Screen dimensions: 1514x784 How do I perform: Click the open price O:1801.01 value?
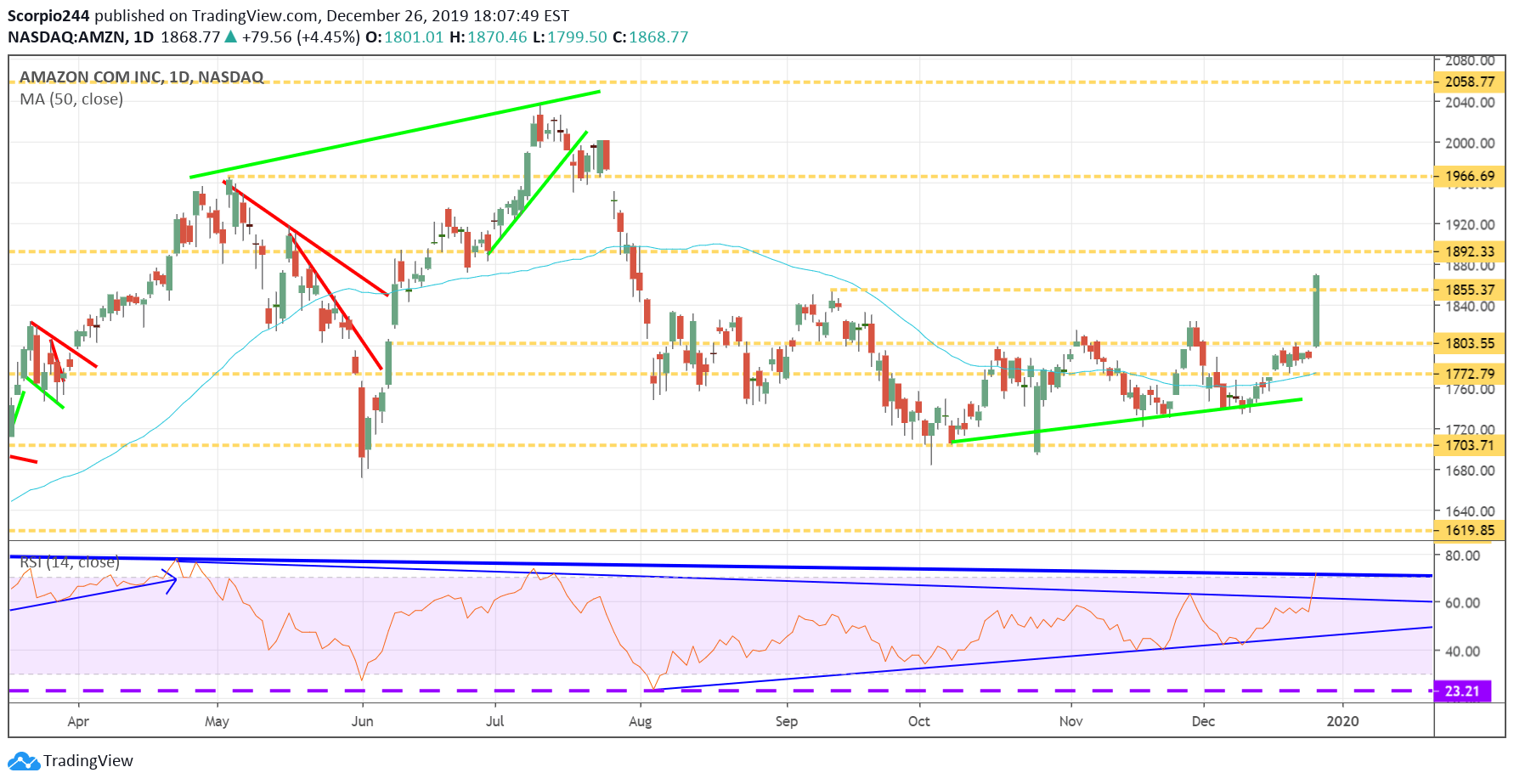click(404, 37)
